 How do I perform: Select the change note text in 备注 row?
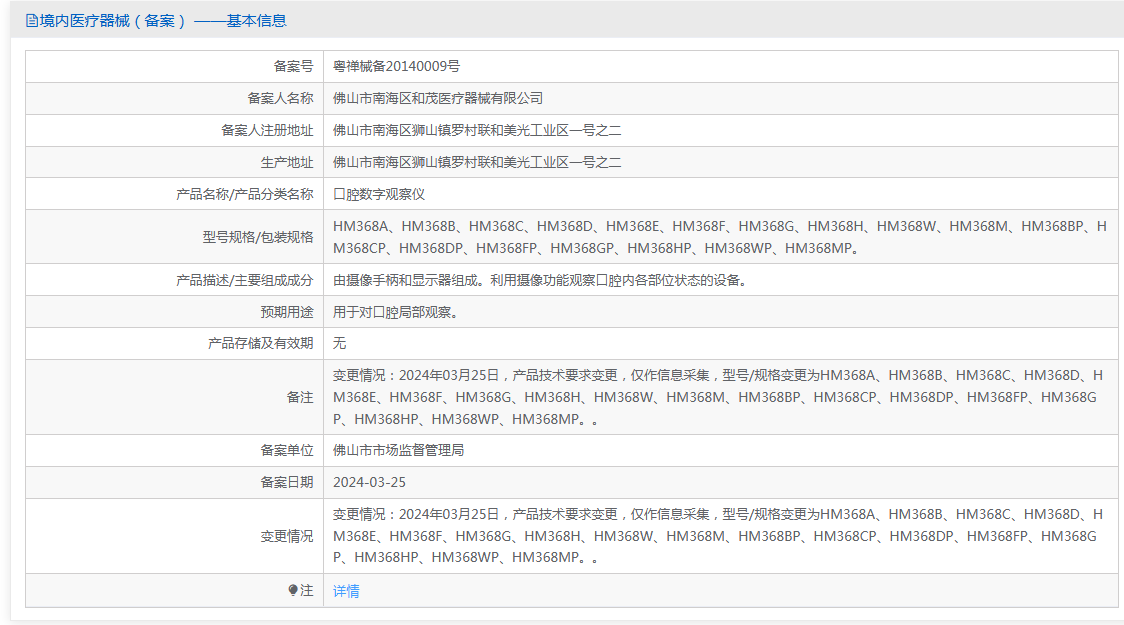[718, 397]
